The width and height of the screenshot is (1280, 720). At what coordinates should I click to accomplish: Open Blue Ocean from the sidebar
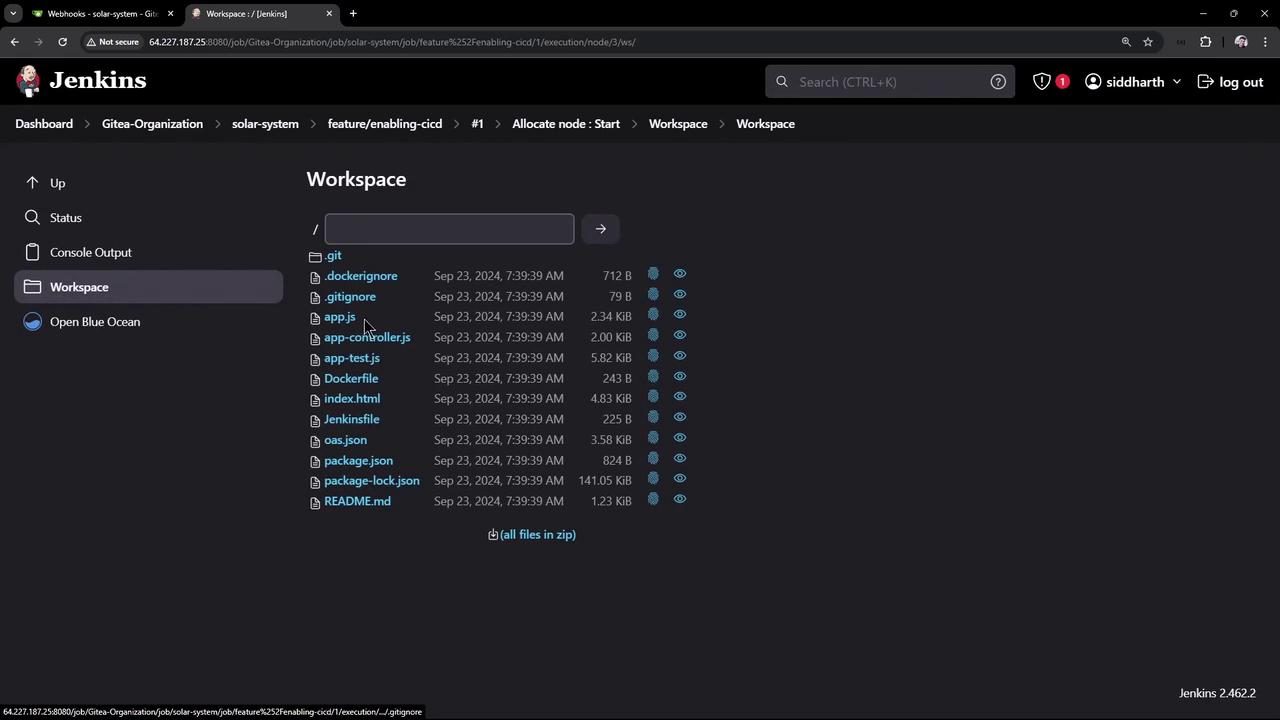point(149,322)
